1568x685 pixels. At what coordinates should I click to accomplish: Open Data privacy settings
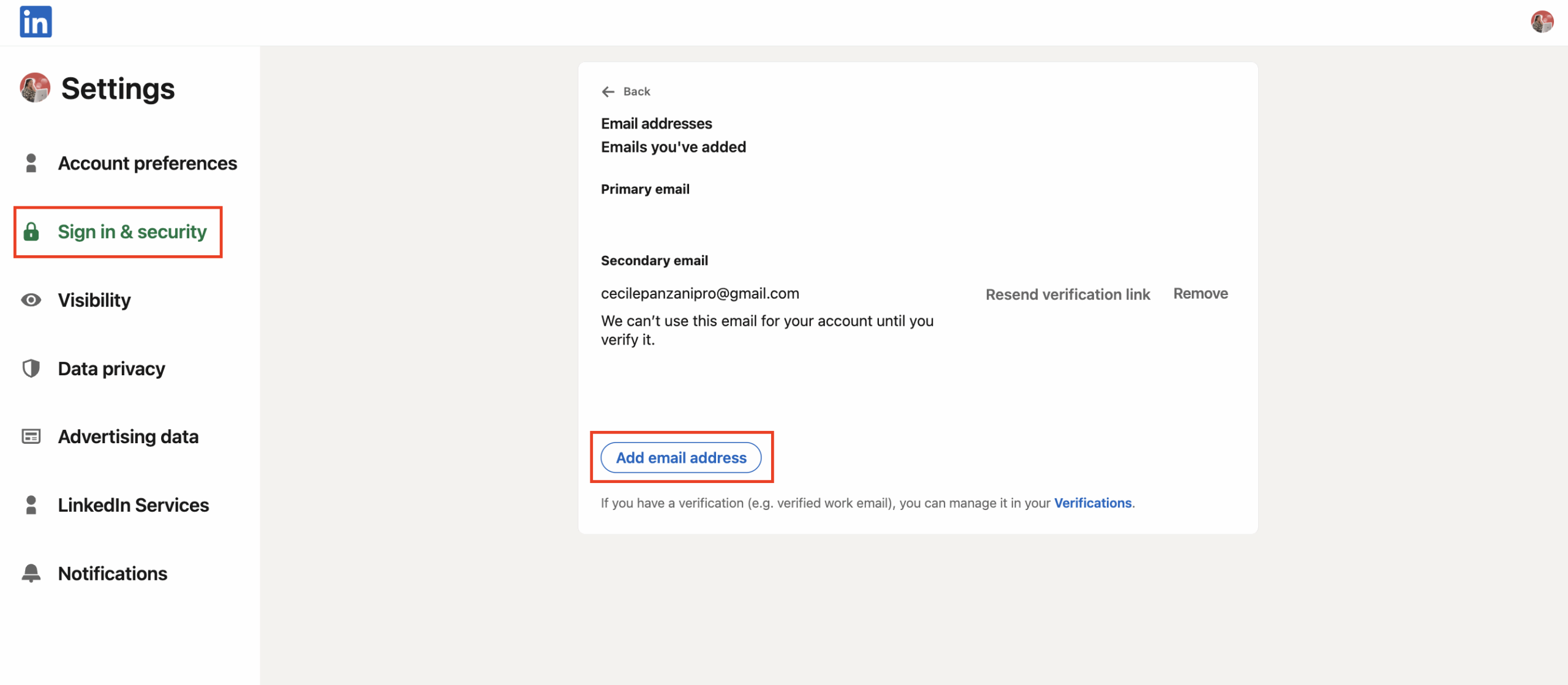click(111, 369)
